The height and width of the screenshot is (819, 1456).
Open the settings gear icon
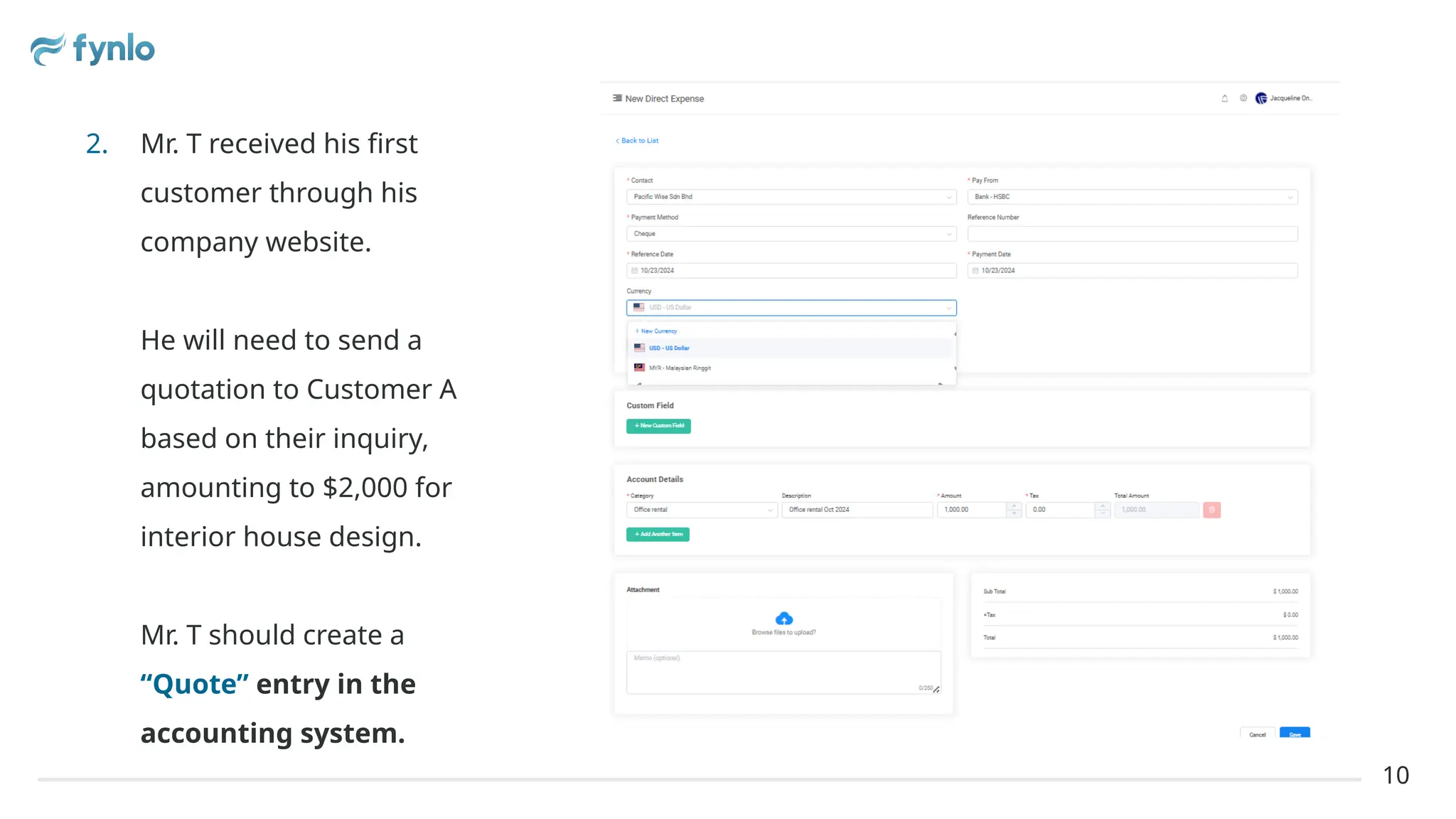coord(1243,98)
